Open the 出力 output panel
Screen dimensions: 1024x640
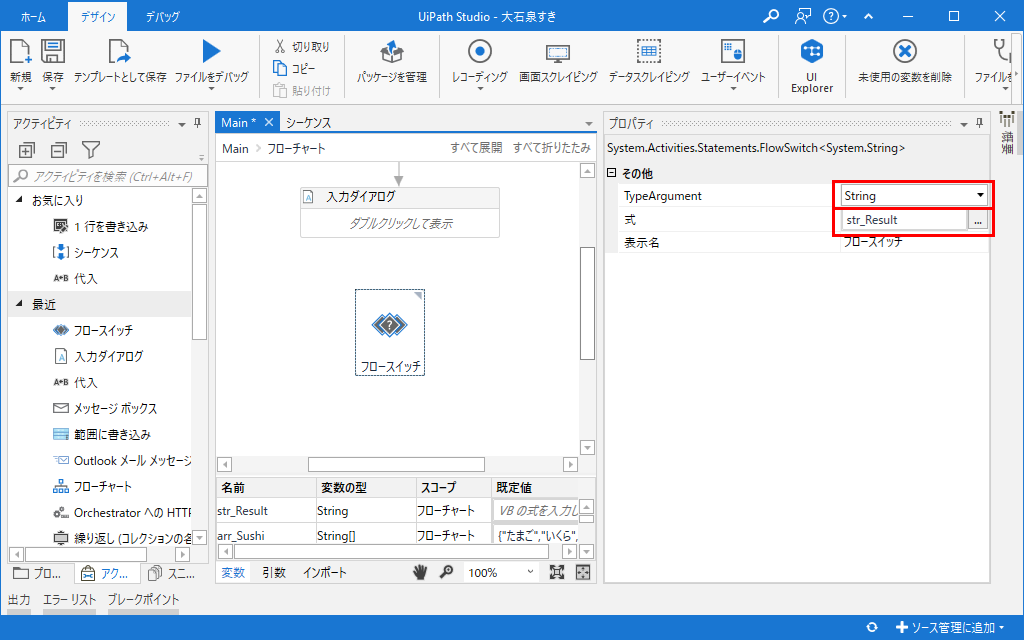pos(19,600)
